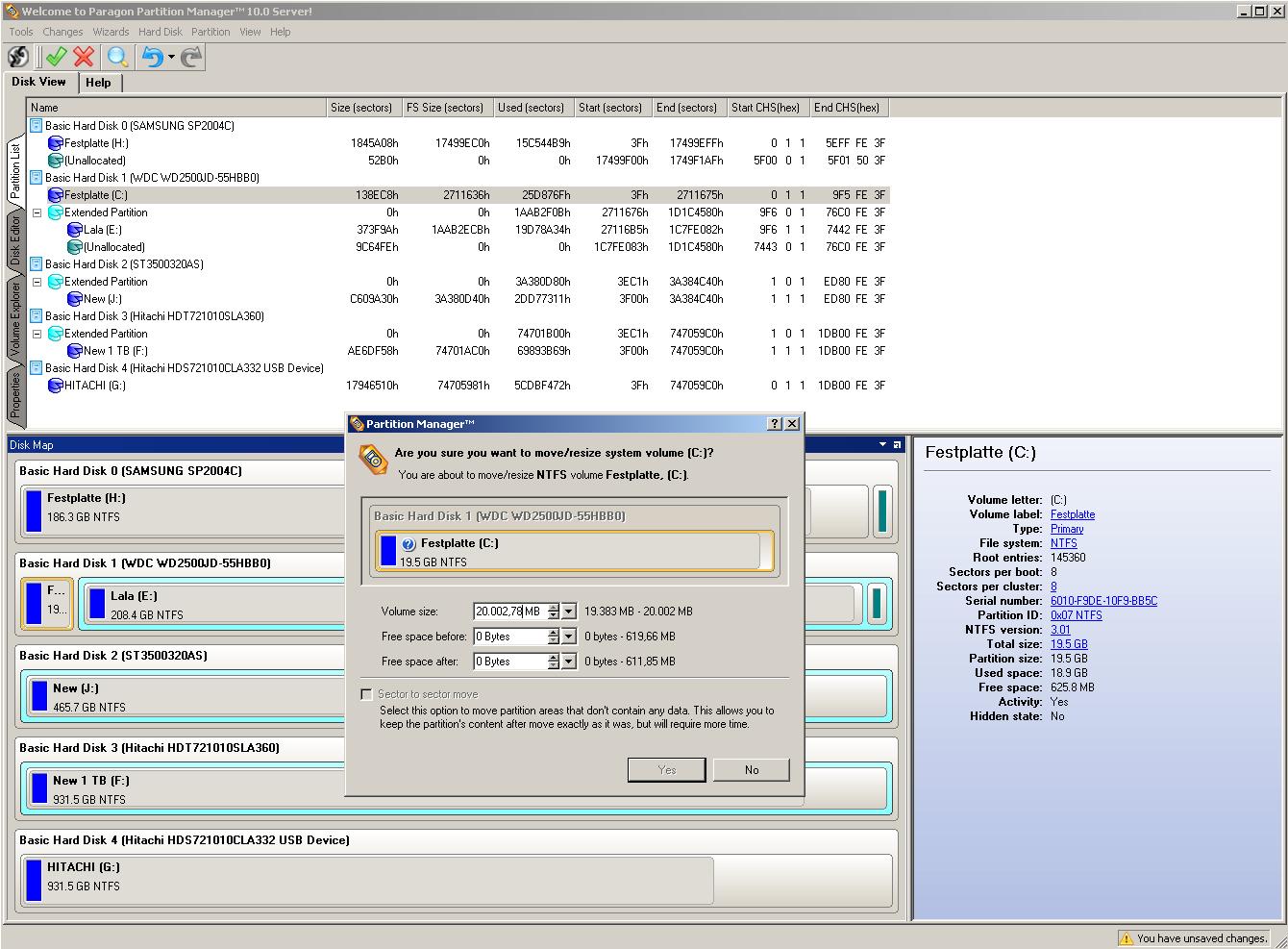Collapse Extended Partition under Hard Disk 2
1288x949 pixels.
37,282
